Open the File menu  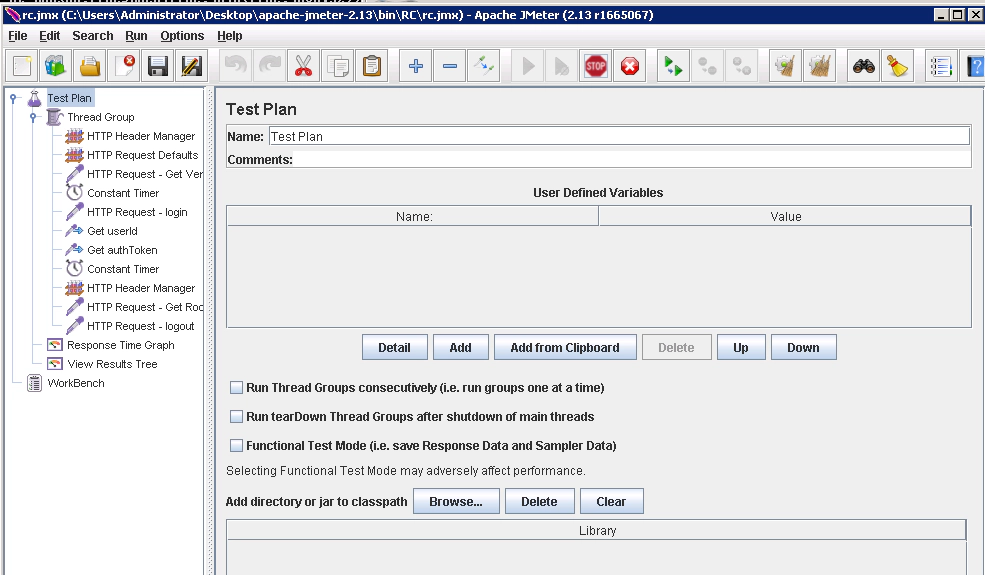[x=18, y=36]
